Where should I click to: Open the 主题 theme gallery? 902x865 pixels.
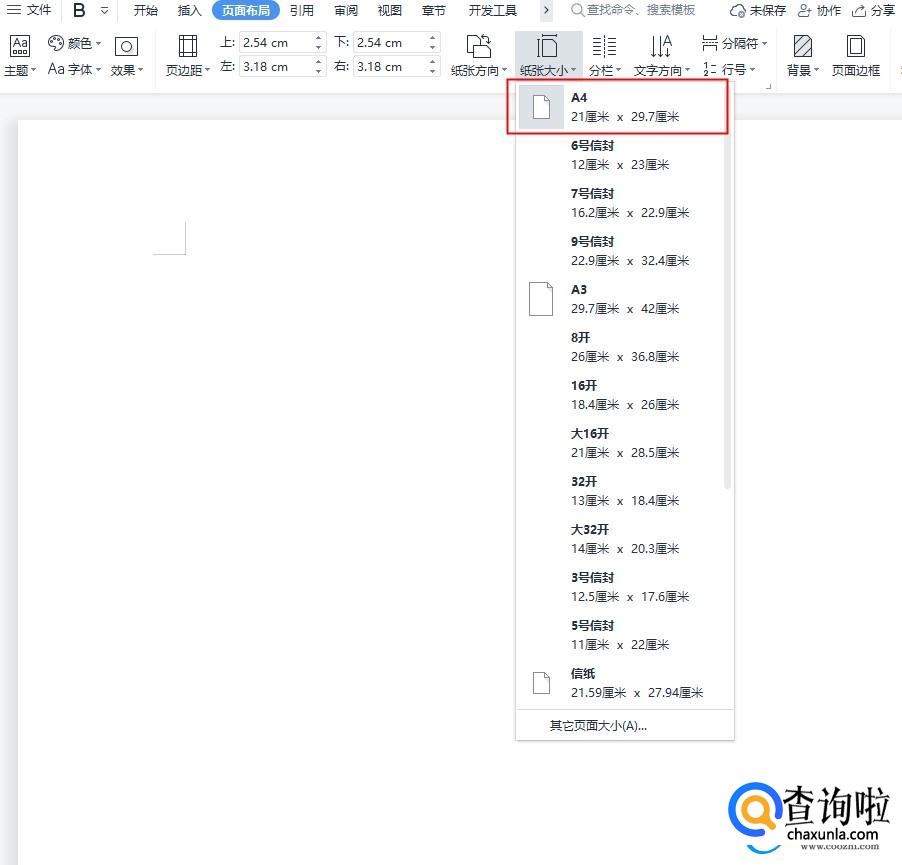(20, 56)
